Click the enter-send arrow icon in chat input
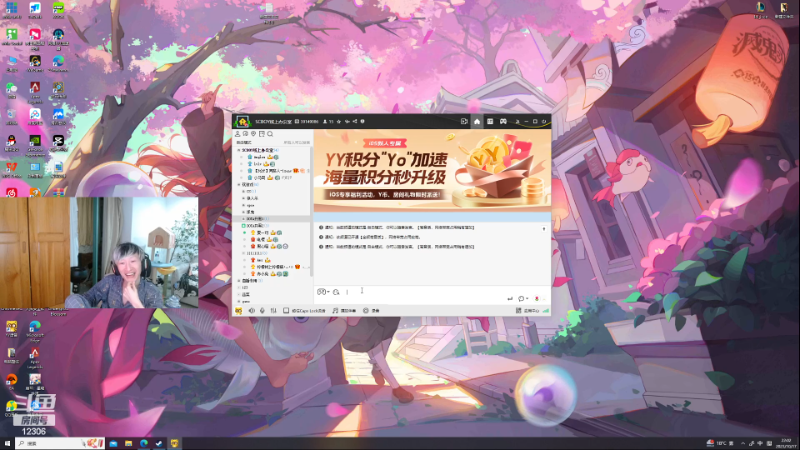800x450 pixels. 510,298
